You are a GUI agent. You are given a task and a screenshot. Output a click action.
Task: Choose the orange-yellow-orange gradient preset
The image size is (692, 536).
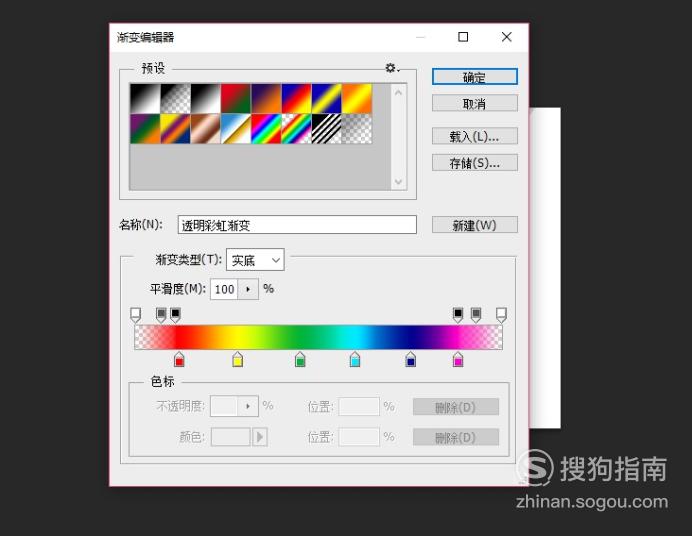(x=357, y=98)
